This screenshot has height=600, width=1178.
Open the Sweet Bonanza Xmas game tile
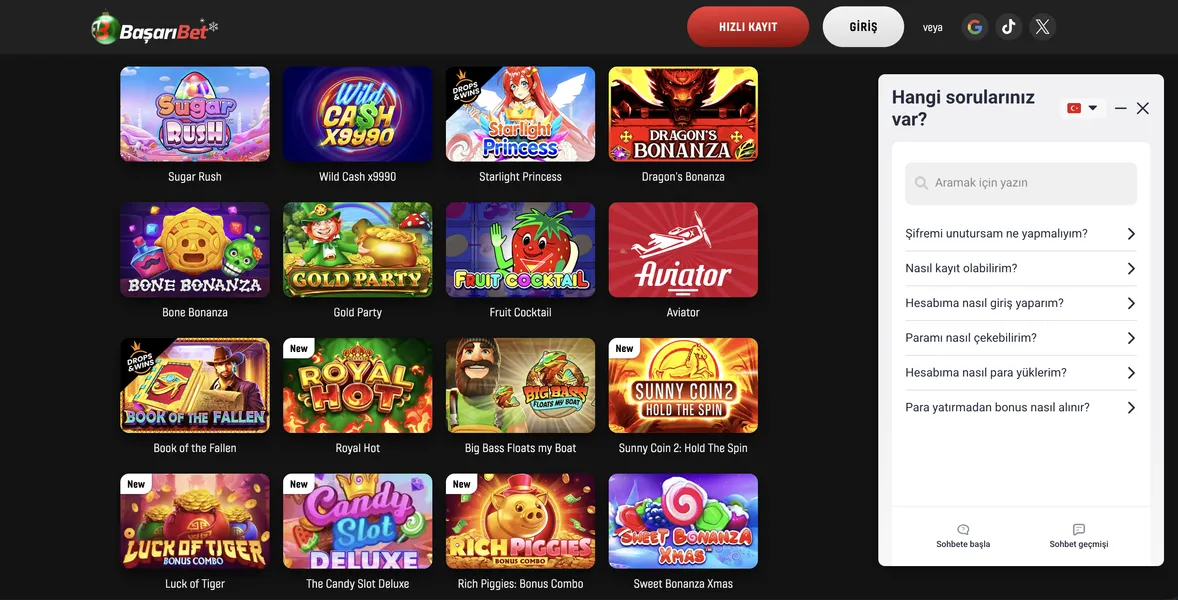tap(683, 521)
